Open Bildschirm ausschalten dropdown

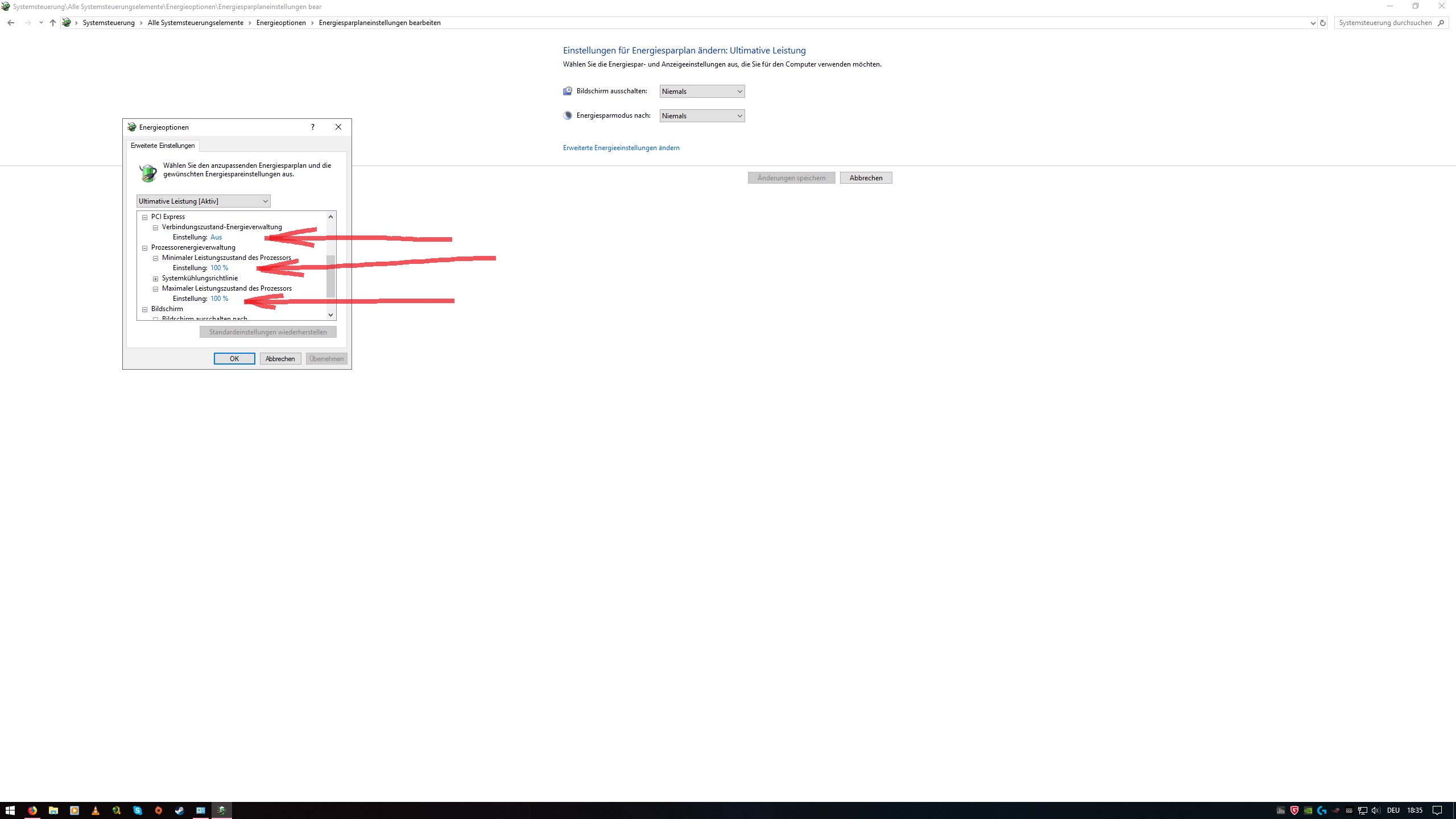point(702,92)
